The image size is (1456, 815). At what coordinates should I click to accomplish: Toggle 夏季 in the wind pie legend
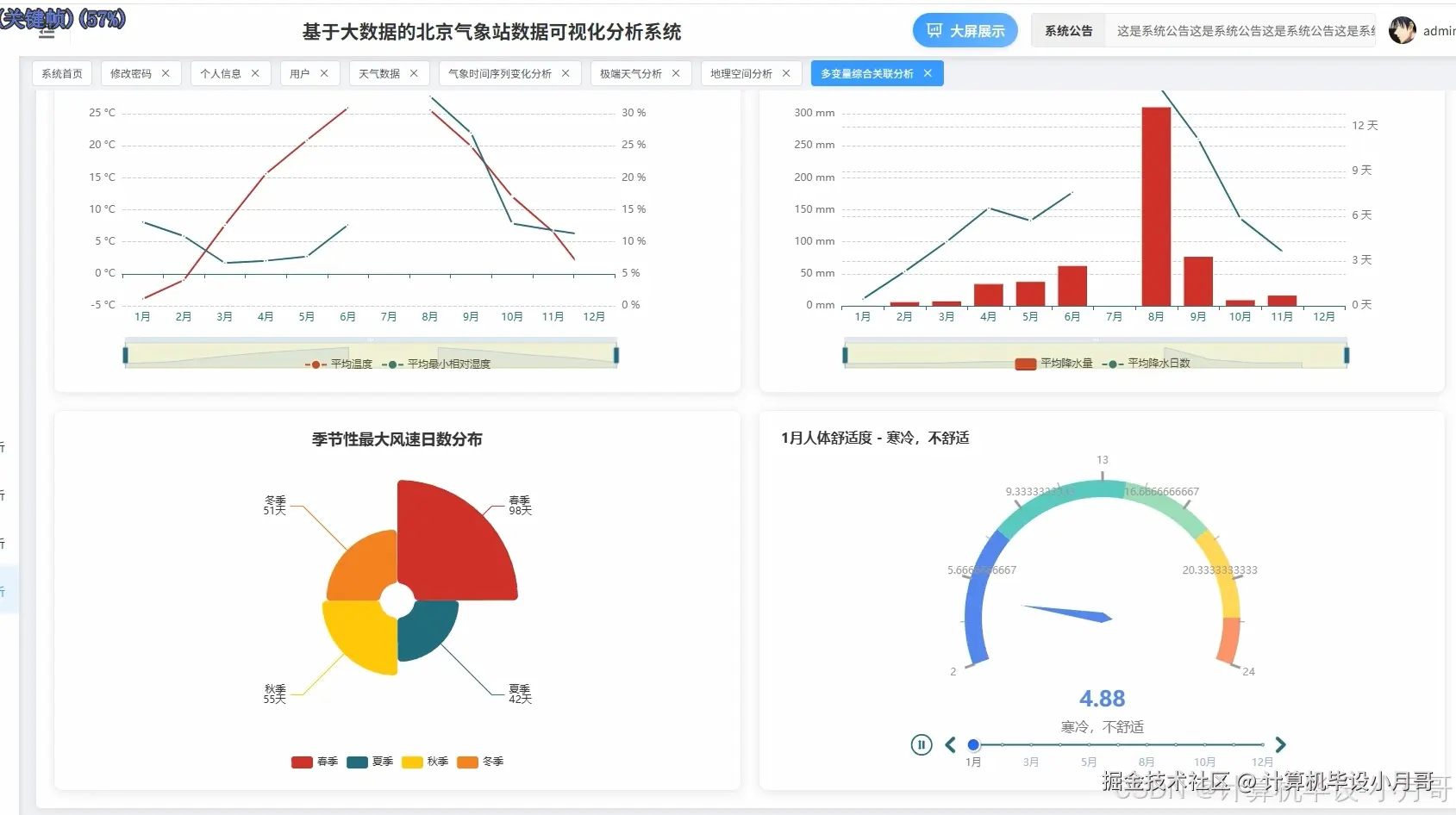pos(370,762)
